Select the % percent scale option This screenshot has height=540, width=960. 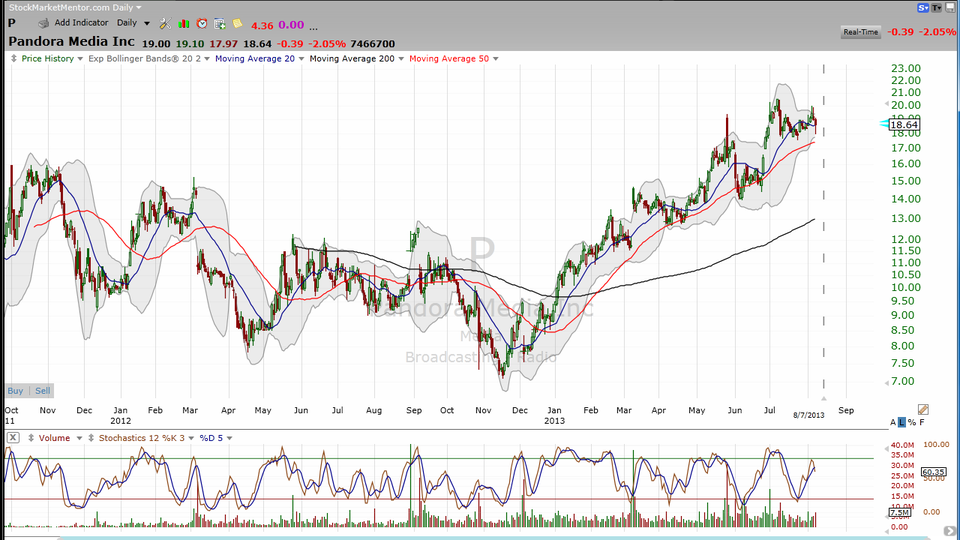[x=912, y=422]
